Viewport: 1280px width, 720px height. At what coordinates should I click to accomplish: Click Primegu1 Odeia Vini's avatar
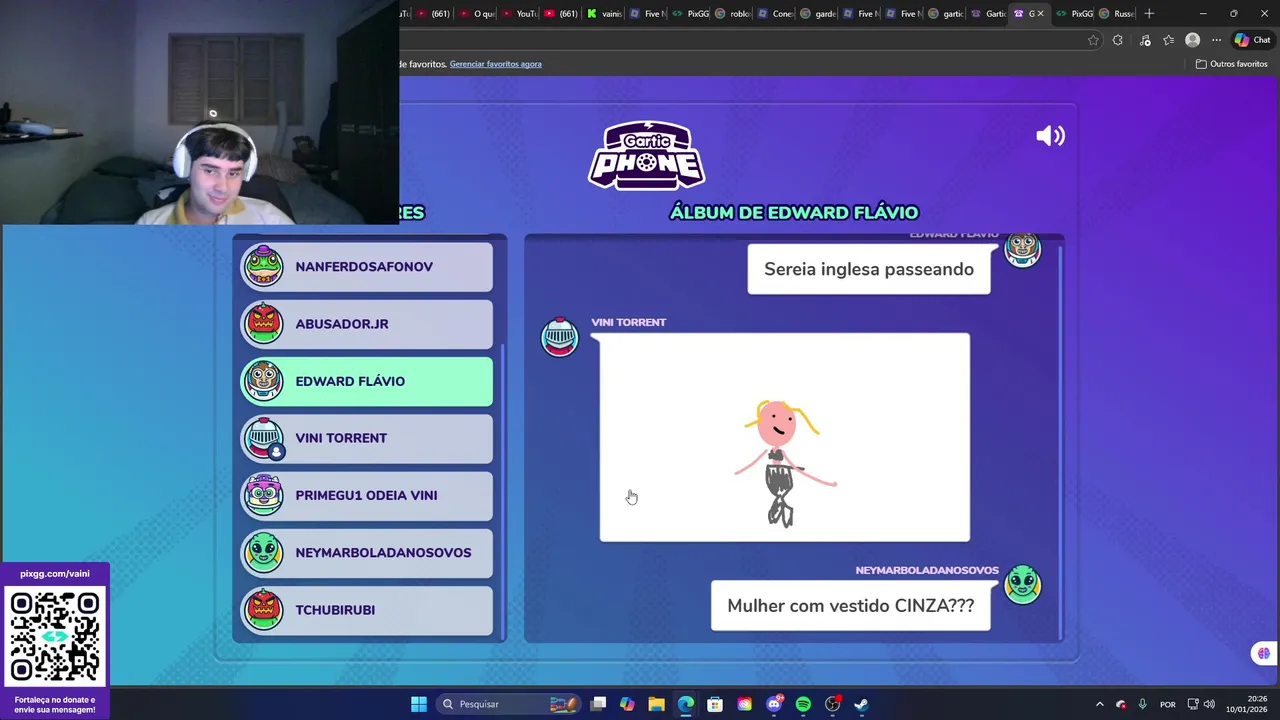[264, 495]
